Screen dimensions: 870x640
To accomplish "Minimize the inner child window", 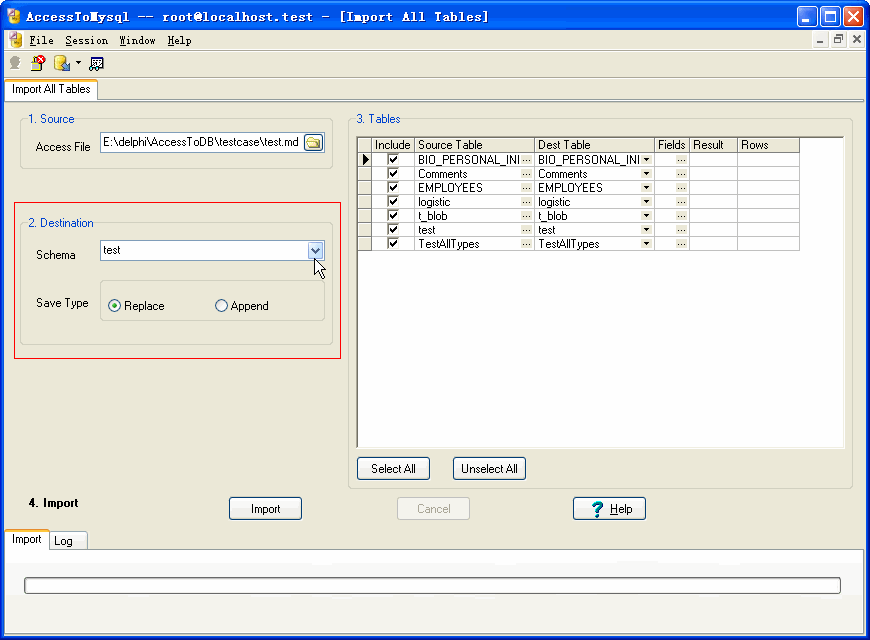I will coord(820,39).
